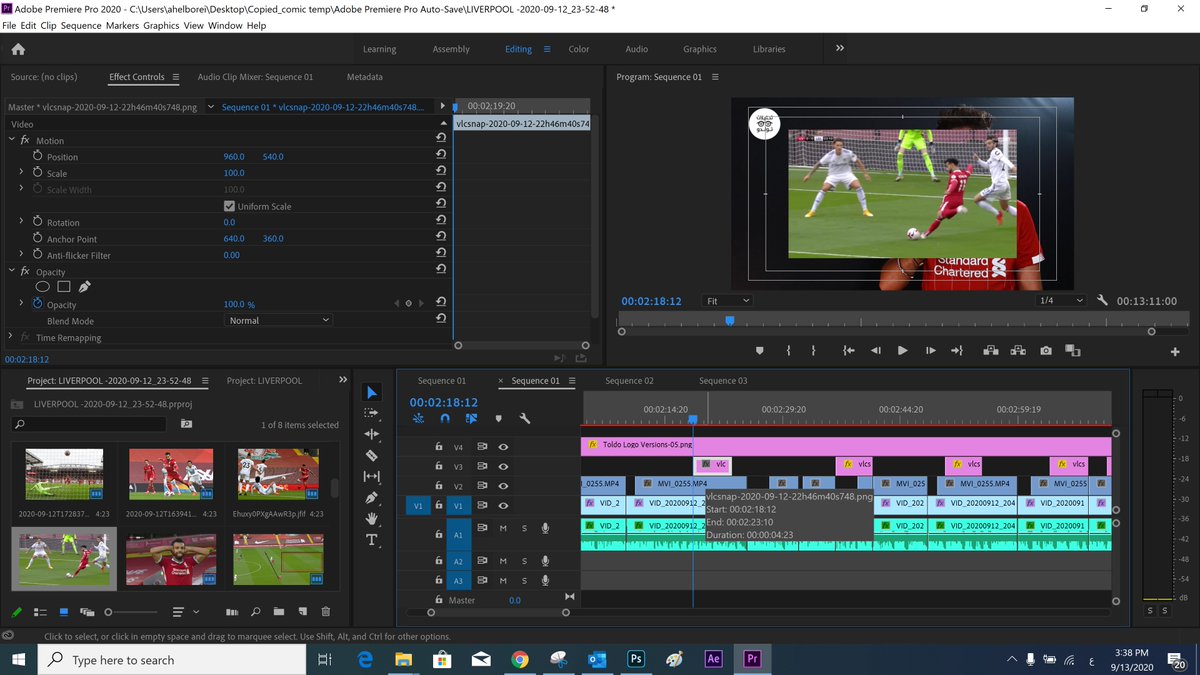Mute audio track A1
The height and width of the screenshot is (675, 1200).
[503, 528]
